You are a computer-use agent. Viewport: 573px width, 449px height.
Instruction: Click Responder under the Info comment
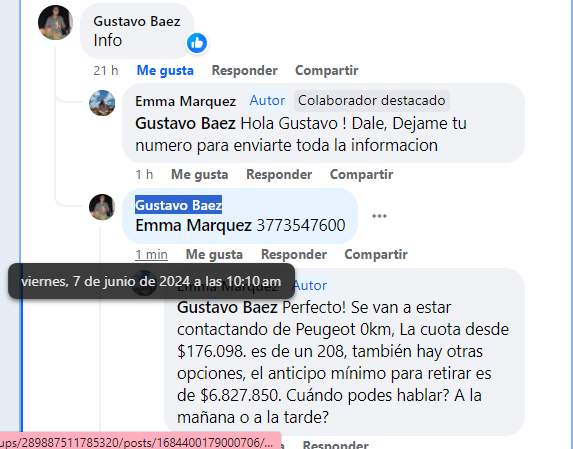(244, 70)
